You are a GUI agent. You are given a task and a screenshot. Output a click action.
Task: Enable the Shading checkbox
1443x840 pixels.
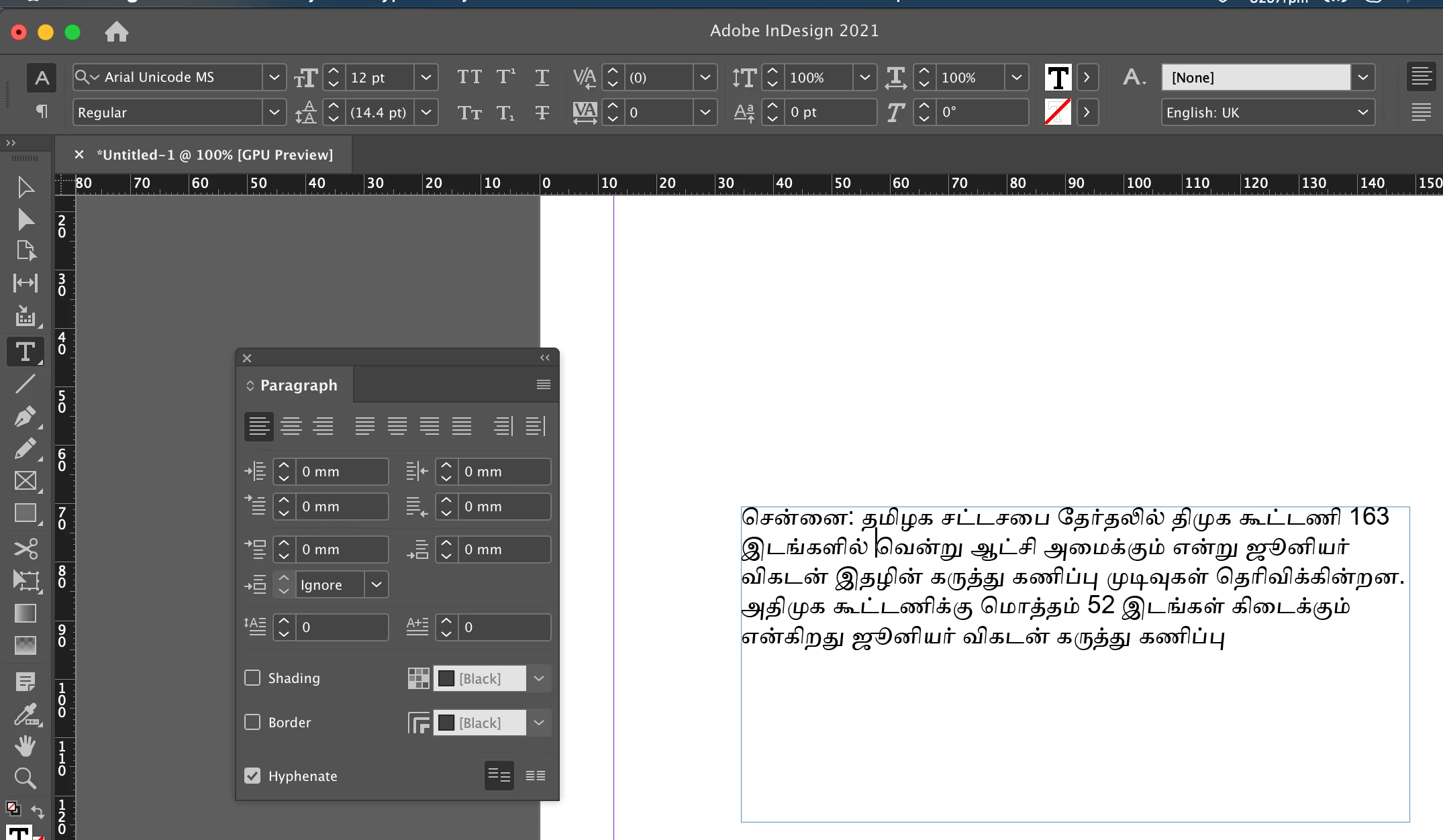(252, 678)
